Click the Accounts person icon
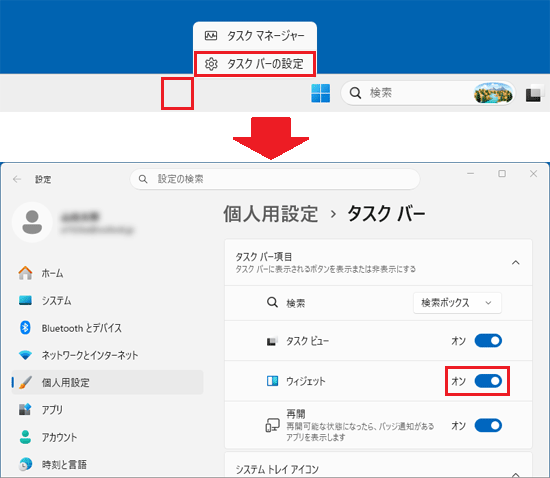This screenshot has height=478, width=550. [x=25, y=437]
